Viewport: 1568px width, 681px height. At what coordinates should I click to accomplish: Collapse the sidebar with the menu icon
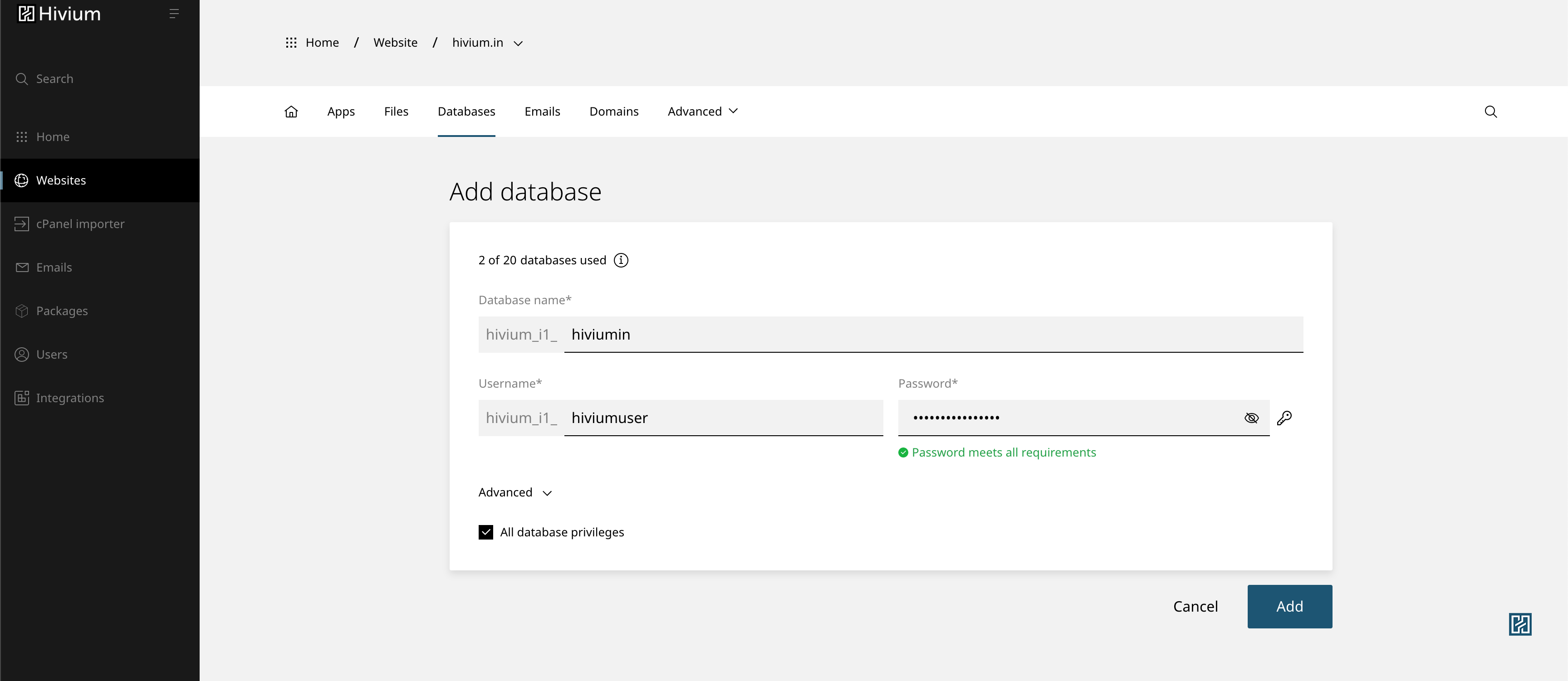pyautogui.click(x=174, y=14)
